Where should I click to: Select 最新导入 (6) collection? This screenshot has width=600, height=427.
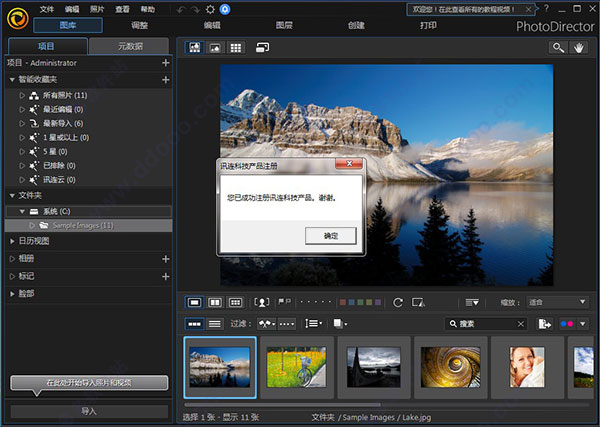coord(63,123)
